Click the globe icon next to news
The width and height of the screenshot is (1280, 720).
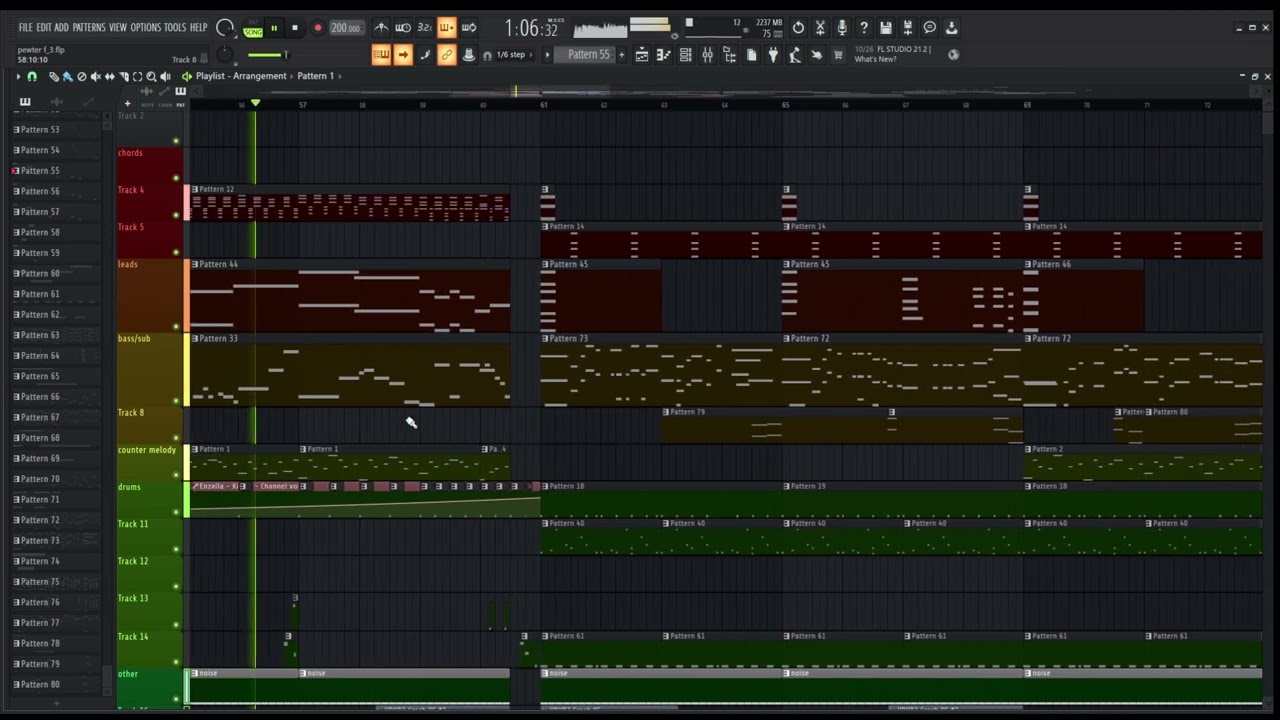point(953,55)
